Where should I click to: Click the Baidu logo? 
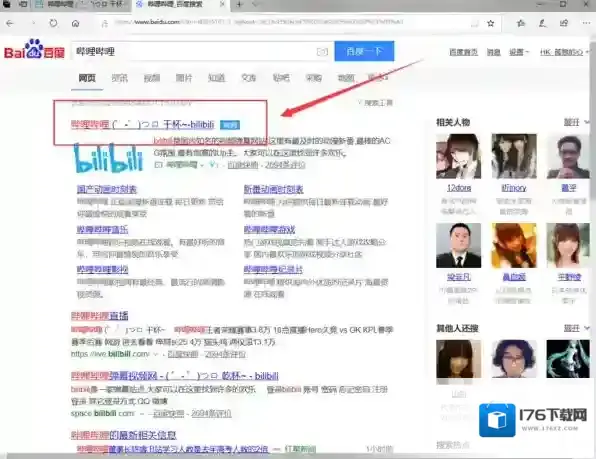pos(34,50)
